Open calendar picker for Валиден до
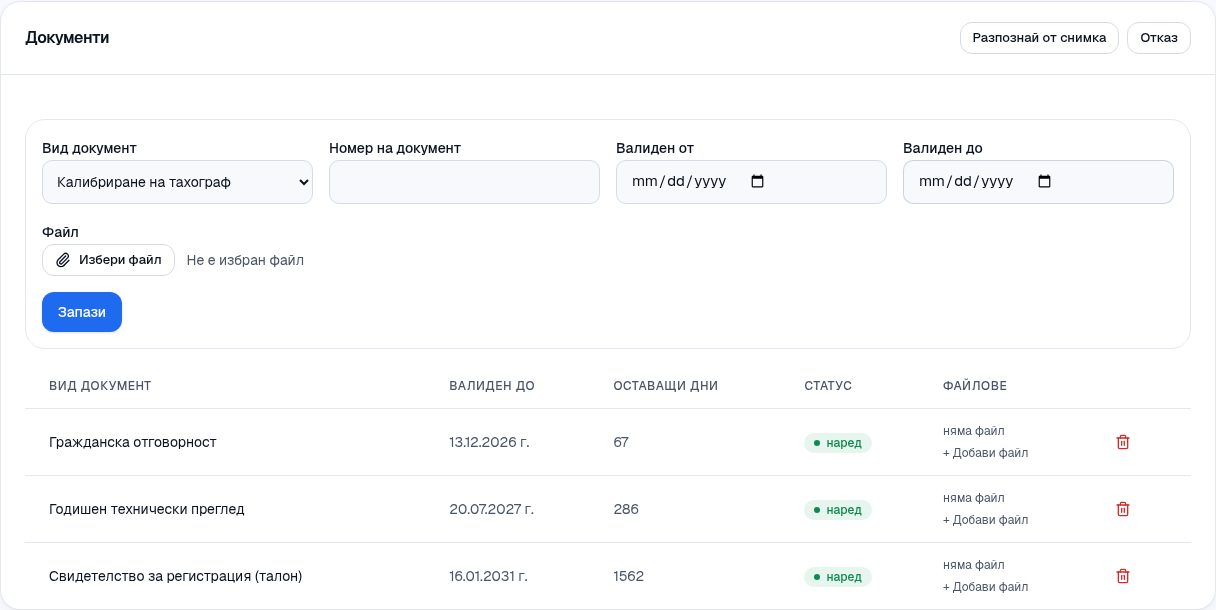The width and height of the screenshot is (1216, 610). (1044, 182)
